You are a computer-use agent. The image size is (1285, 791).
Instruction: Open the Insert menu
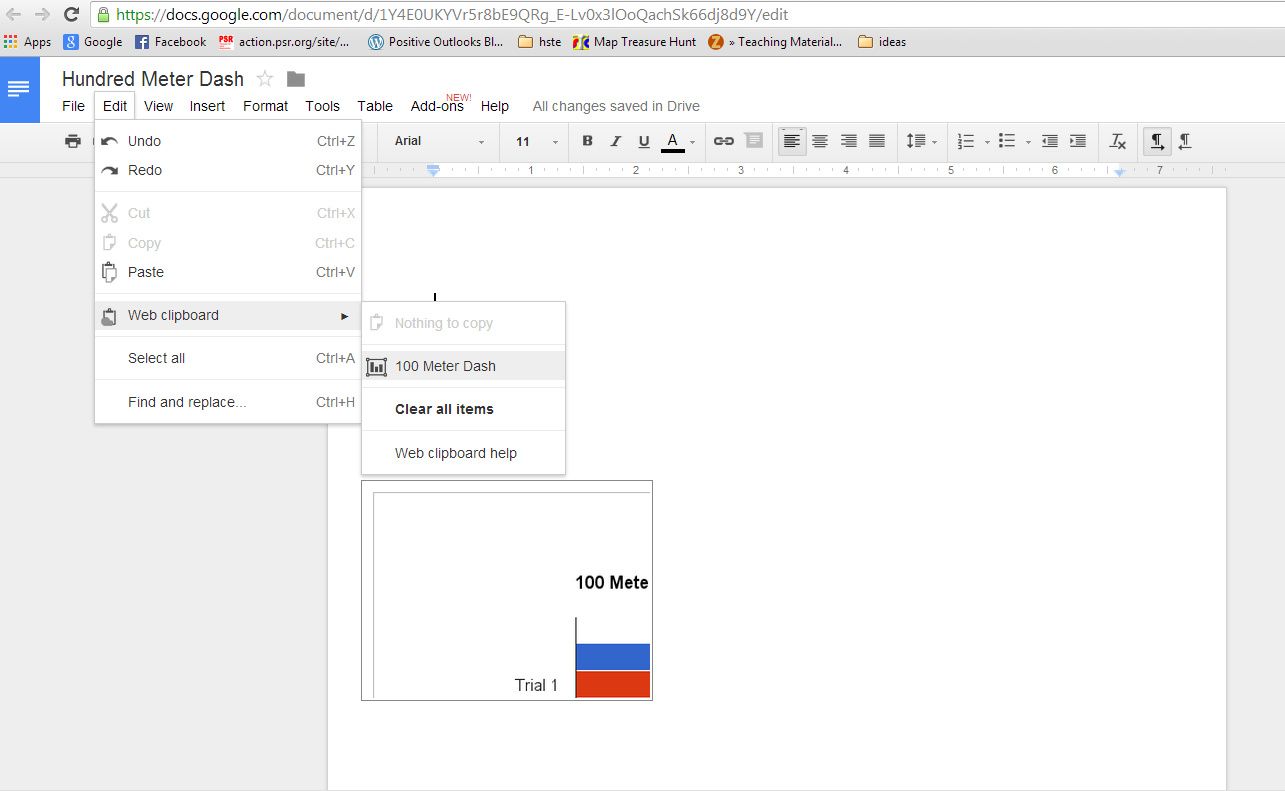(x=207, y=106)
